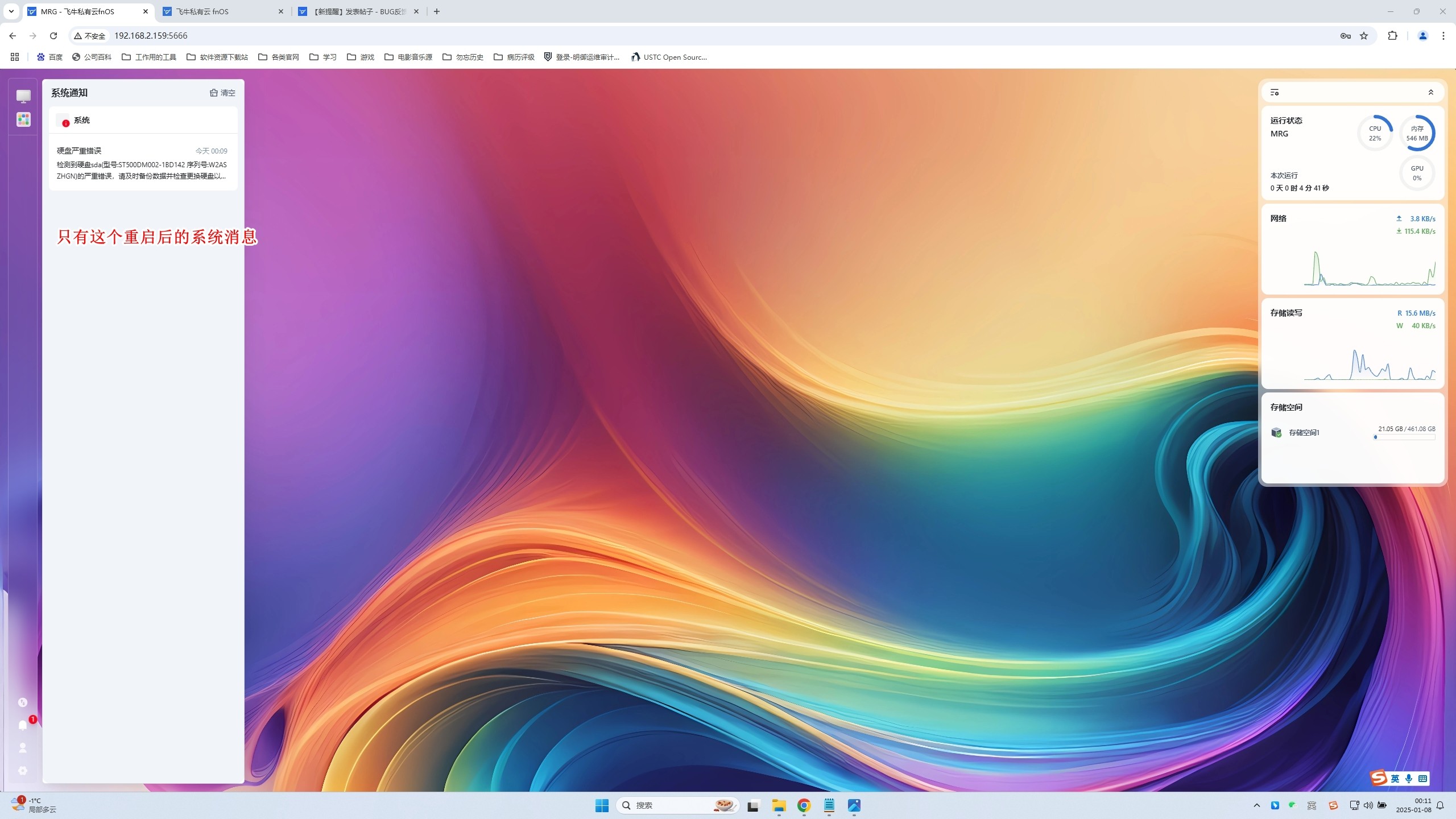The image size is (1456, 819).
Task: Open the USTC Open Source bookmark
Action: [x=669, y=57]
